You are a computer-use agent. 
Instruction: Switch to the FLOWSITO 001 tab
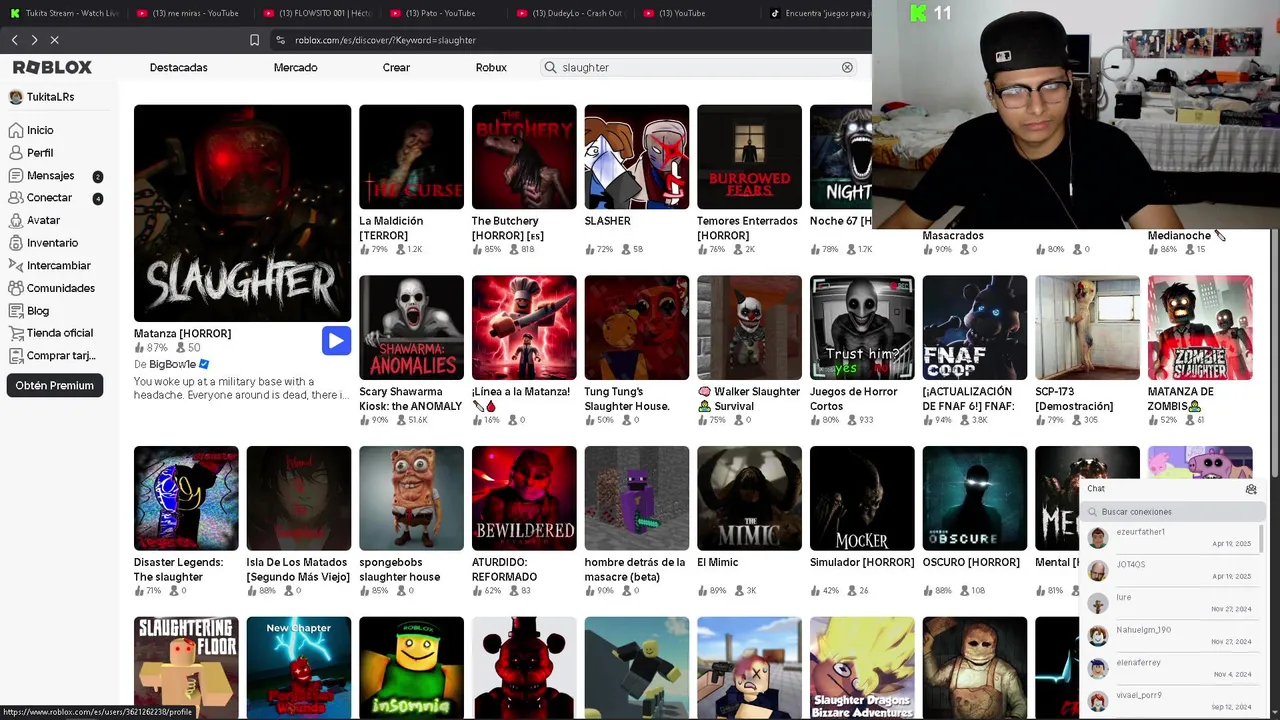pyautogui.click(x=317, y=13)
